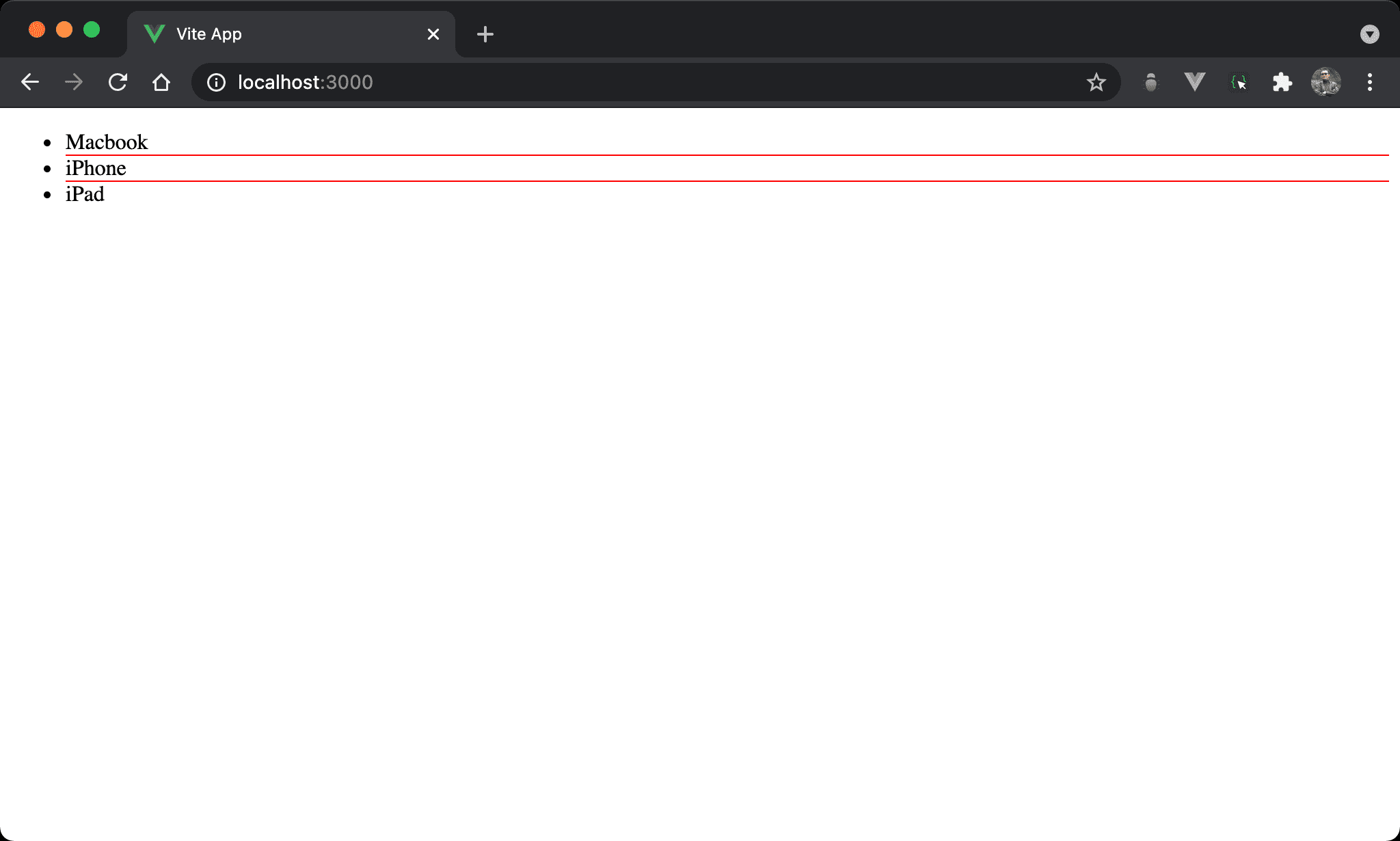Click the forward navigation arrow

tap(74, 82)
